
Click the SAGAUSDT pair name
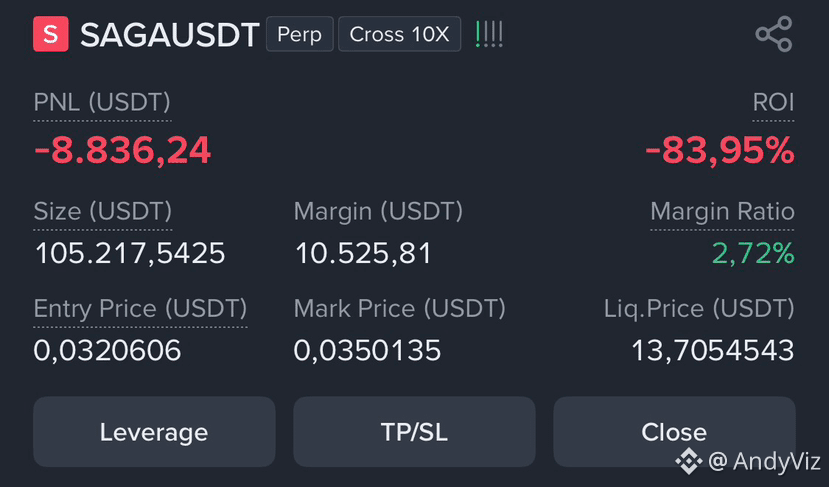point(169,35)
